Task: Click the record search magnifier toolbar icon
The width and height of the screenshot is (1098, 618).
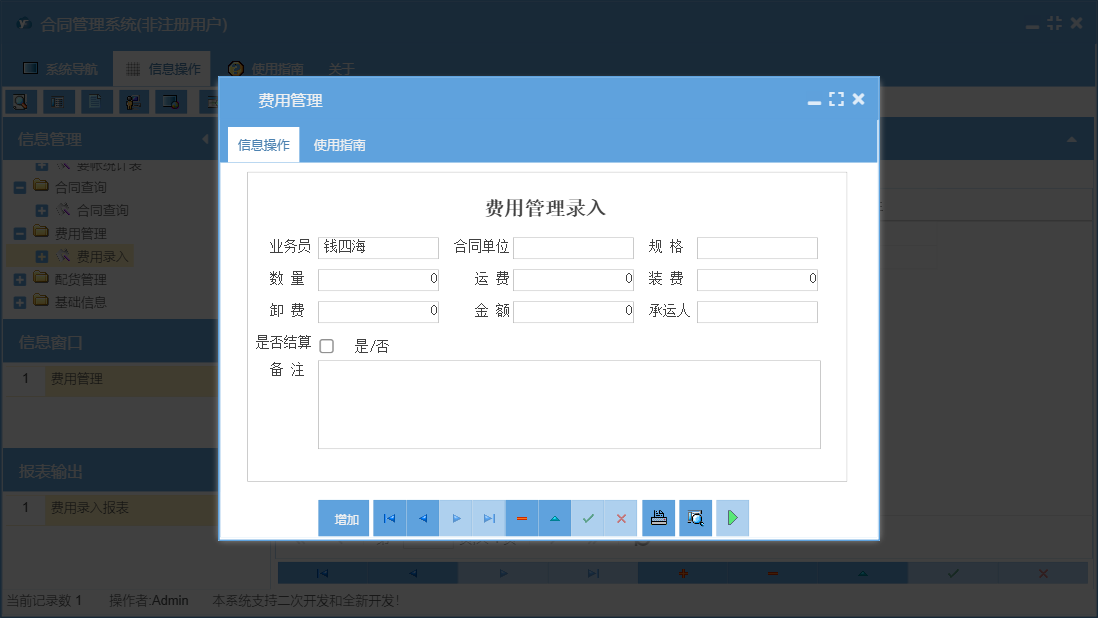Action: pos(21,101)
